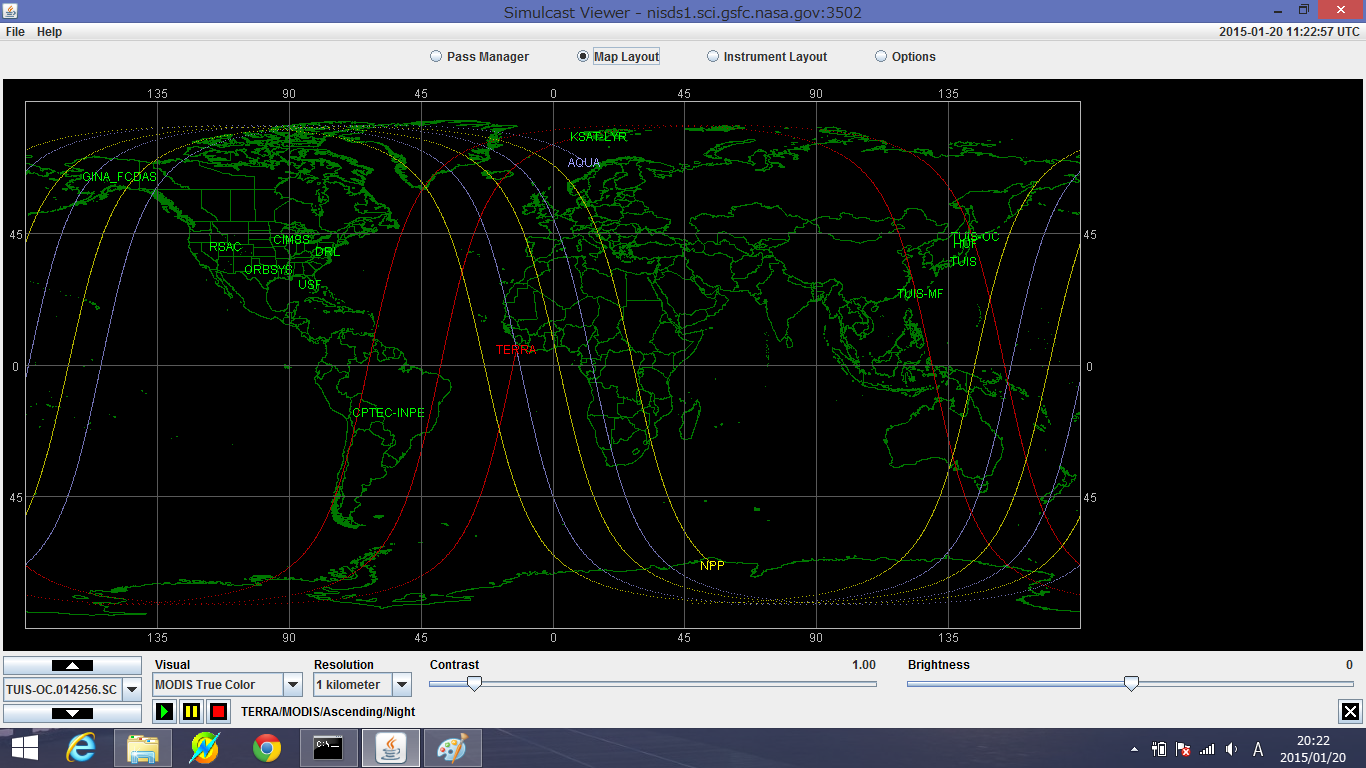Open the Help menu
The width and height of the screenshot is (1366, 768).
[49, 32]
